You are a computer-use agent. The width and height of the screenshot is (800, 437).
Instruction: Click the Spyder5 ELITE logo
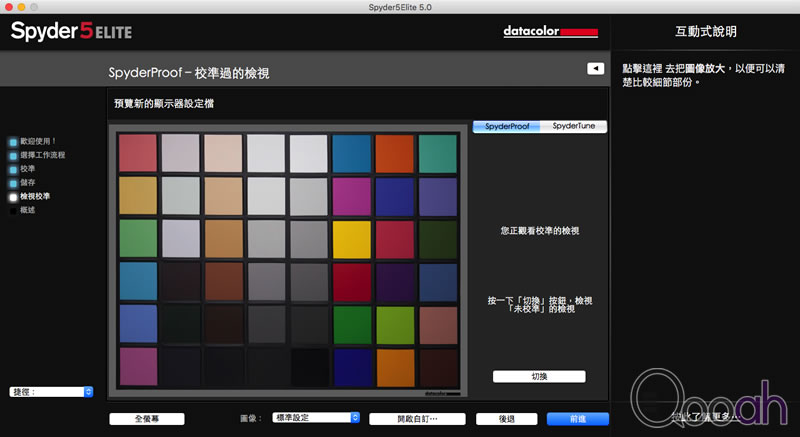[x=71, y=32]
